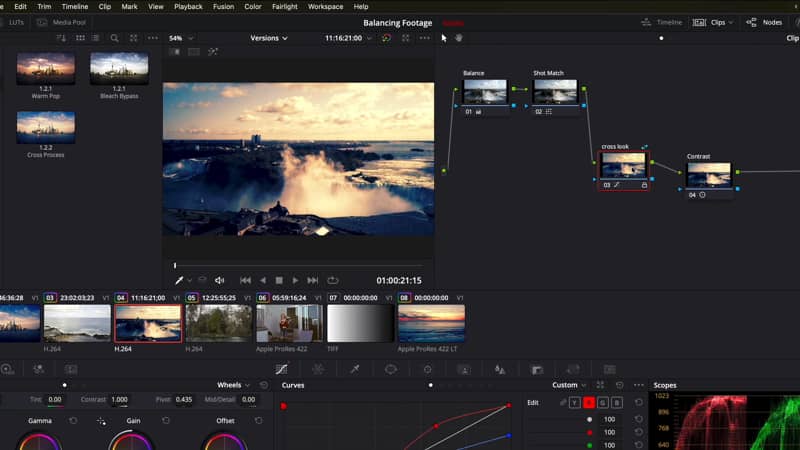Click the search icon in the gallery toolbar

pyautogui.click(x=115, y=38)
